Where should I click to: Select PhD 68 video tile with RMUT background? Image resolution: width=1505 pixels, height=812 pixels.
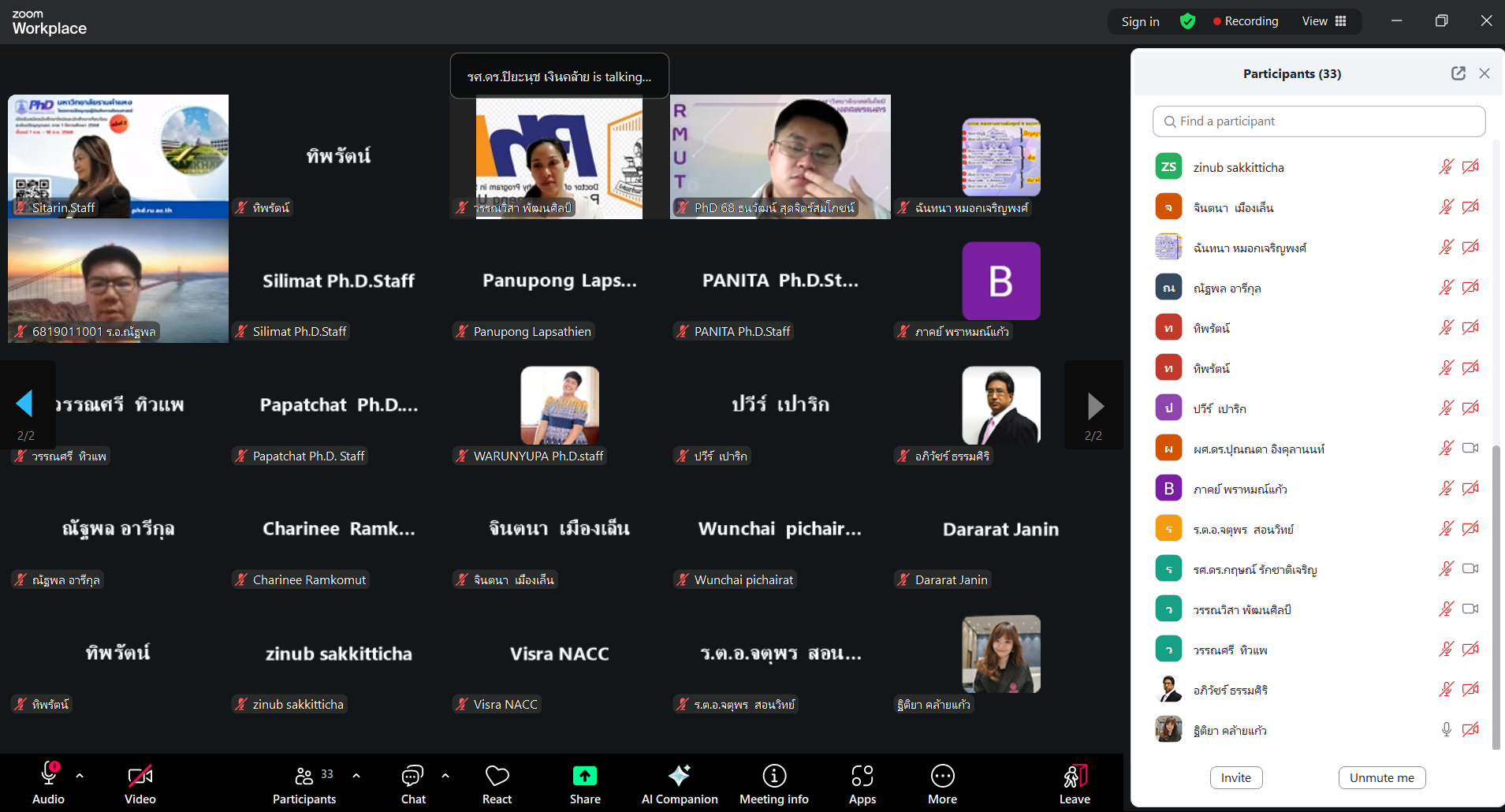[780, 156]
